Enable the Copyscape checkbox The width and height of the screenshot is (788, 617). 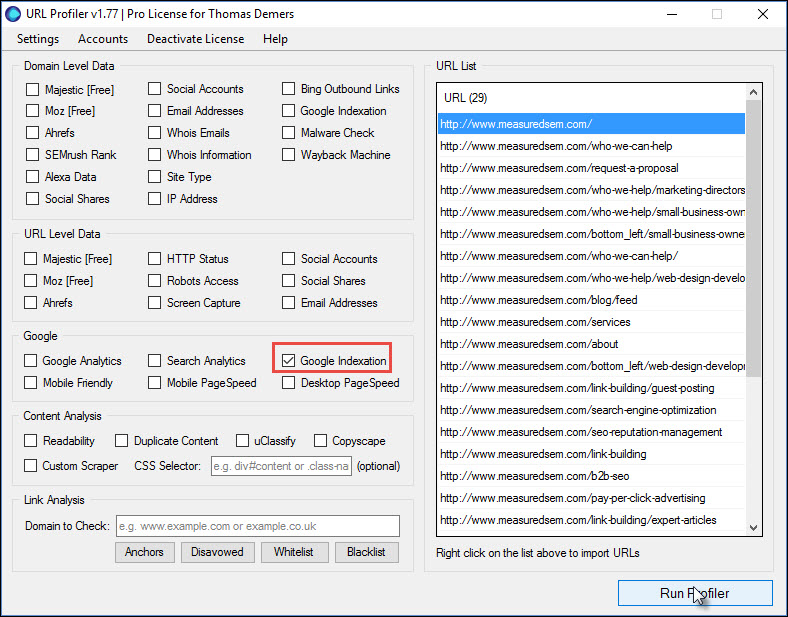point(320,441)
